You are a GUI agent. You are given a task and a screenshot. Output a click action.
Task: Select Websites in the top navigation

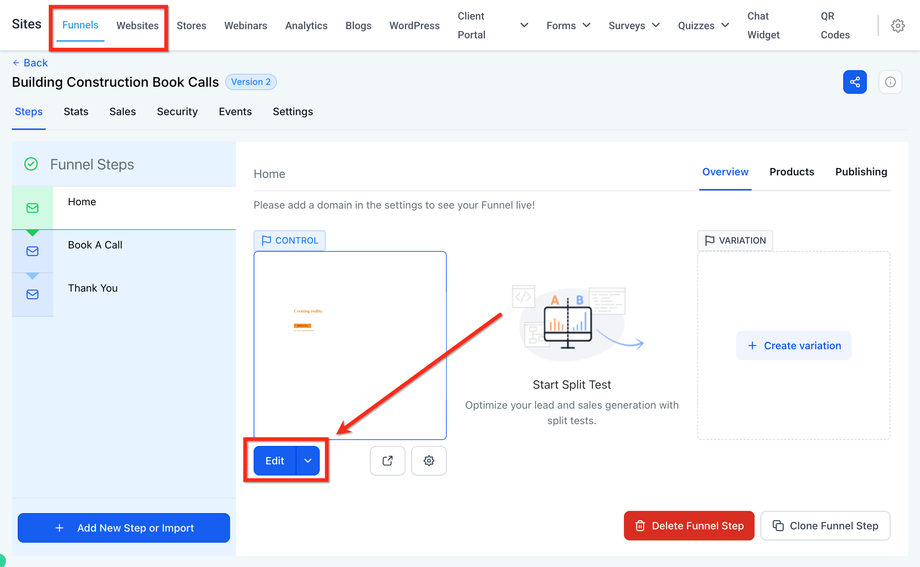[137, 26]
